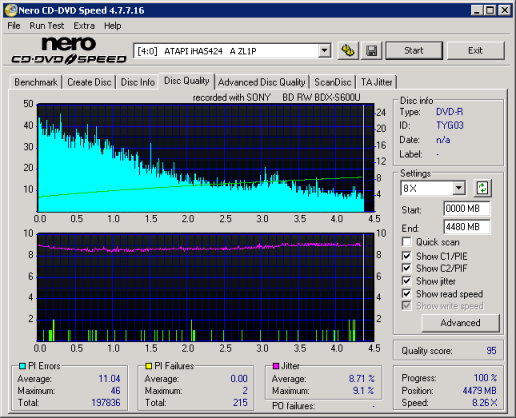
Task: Click the disc Date value n/a
Action: (x=443, y=140)
